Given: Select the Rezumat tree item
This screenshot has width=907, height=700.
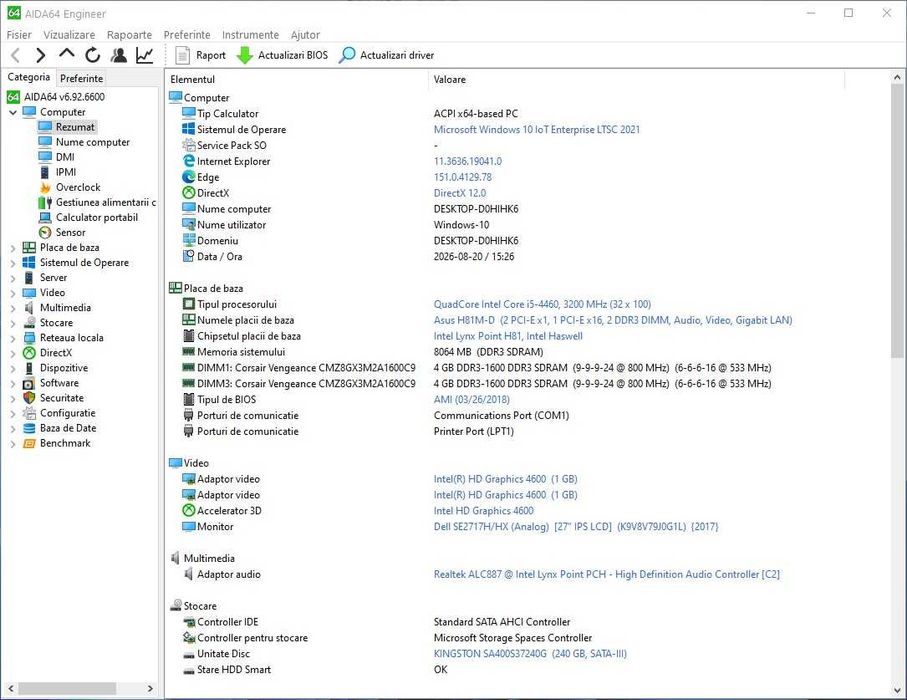Looking at the screenshot, I should point(75,127).
